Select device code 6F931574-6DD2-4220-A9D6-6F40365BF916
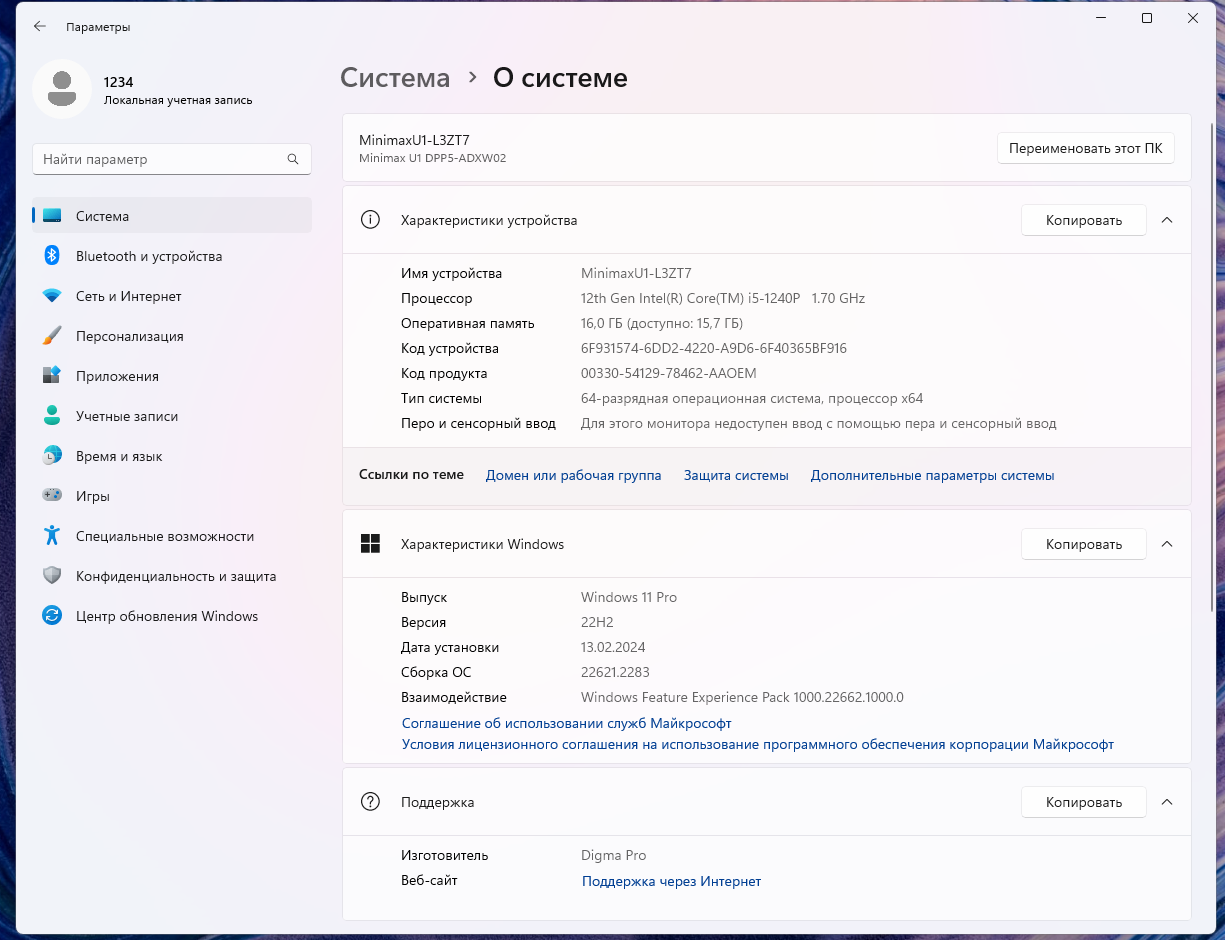The image size is (1225, 940). point(714,348)
